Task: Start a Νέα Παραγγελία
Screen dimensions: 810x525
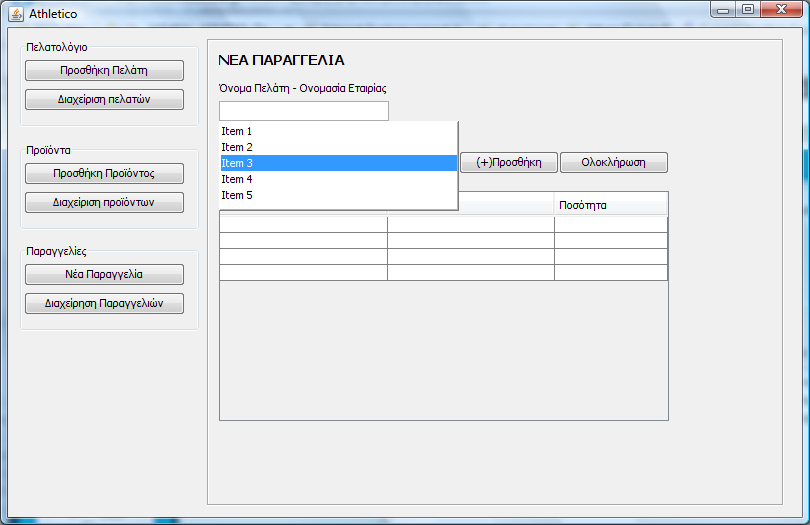Action: click(x=104, y=274)
